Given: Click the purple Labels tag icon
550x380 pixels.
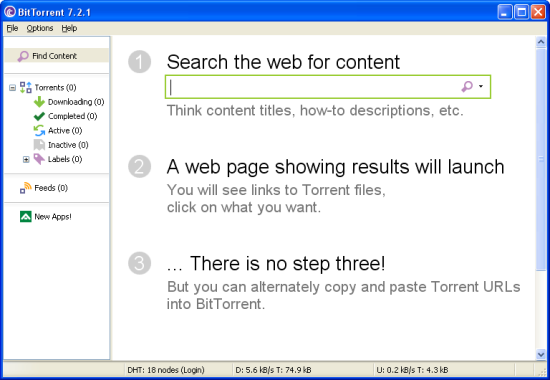Looking at the screenshot, I should pyautogui.click(x=39, y=159).
